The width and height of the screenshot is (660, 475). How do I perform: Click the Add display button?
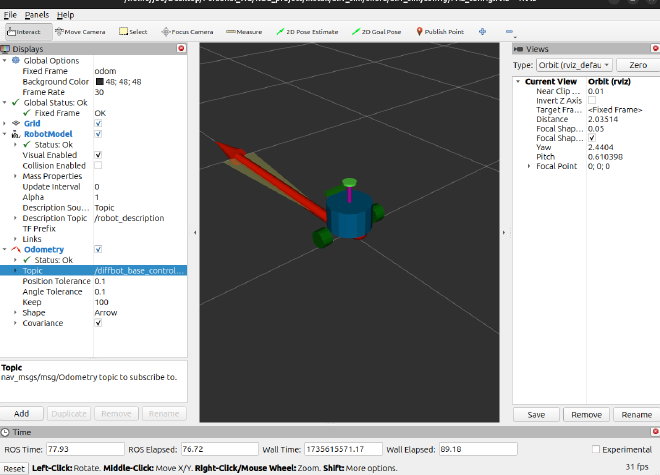point(21,414)
